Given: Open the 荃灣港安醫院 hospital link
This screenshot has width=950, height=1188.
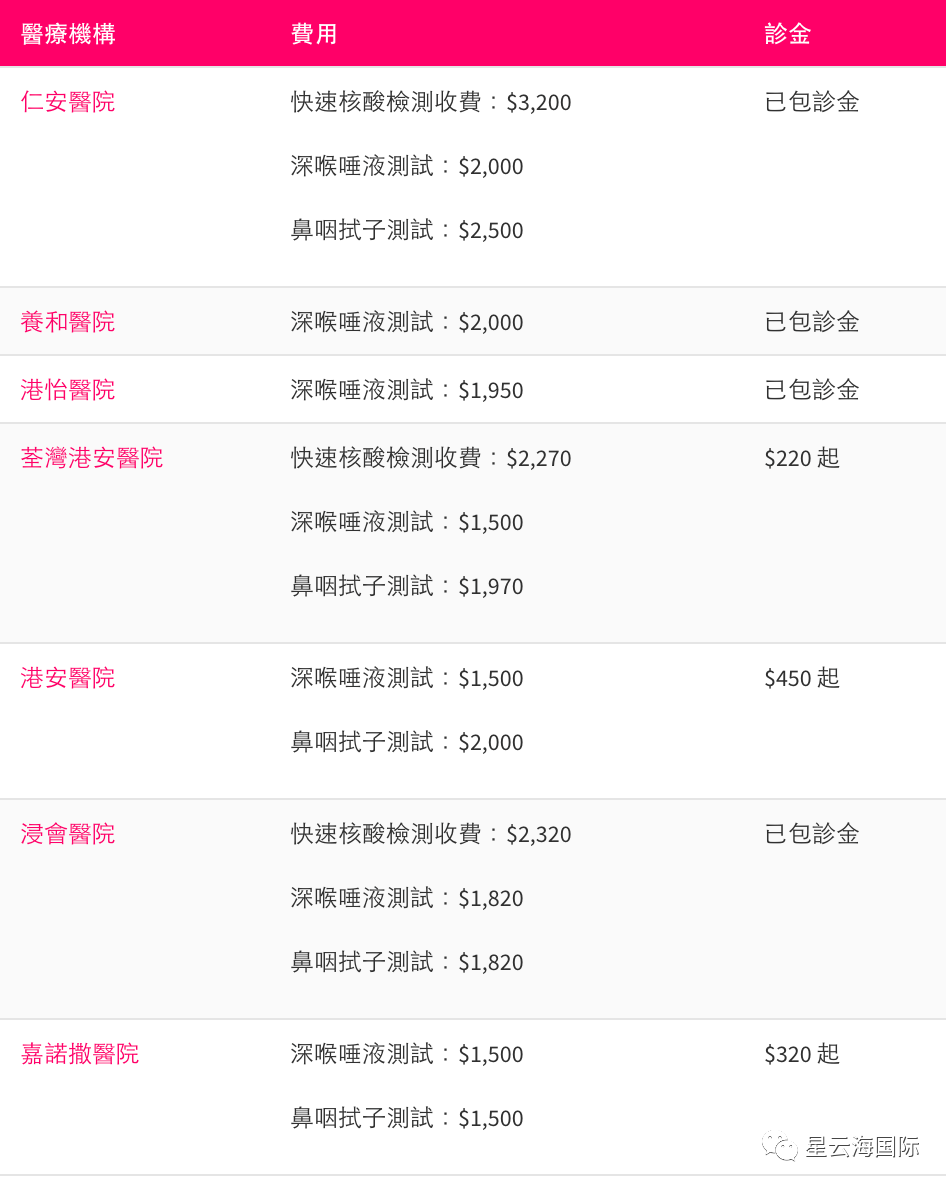Looking at the screenshot, I should 92,458.
